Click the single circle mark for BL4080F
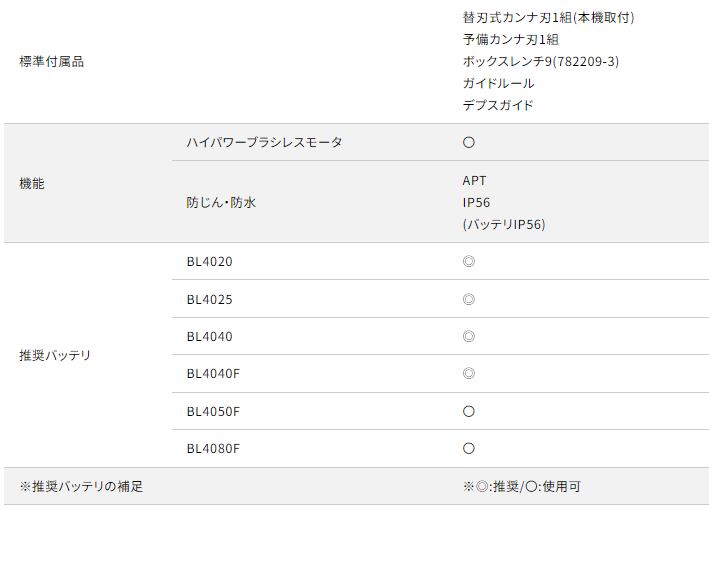The height and width of the screenshot is (573, 709). 468,449
